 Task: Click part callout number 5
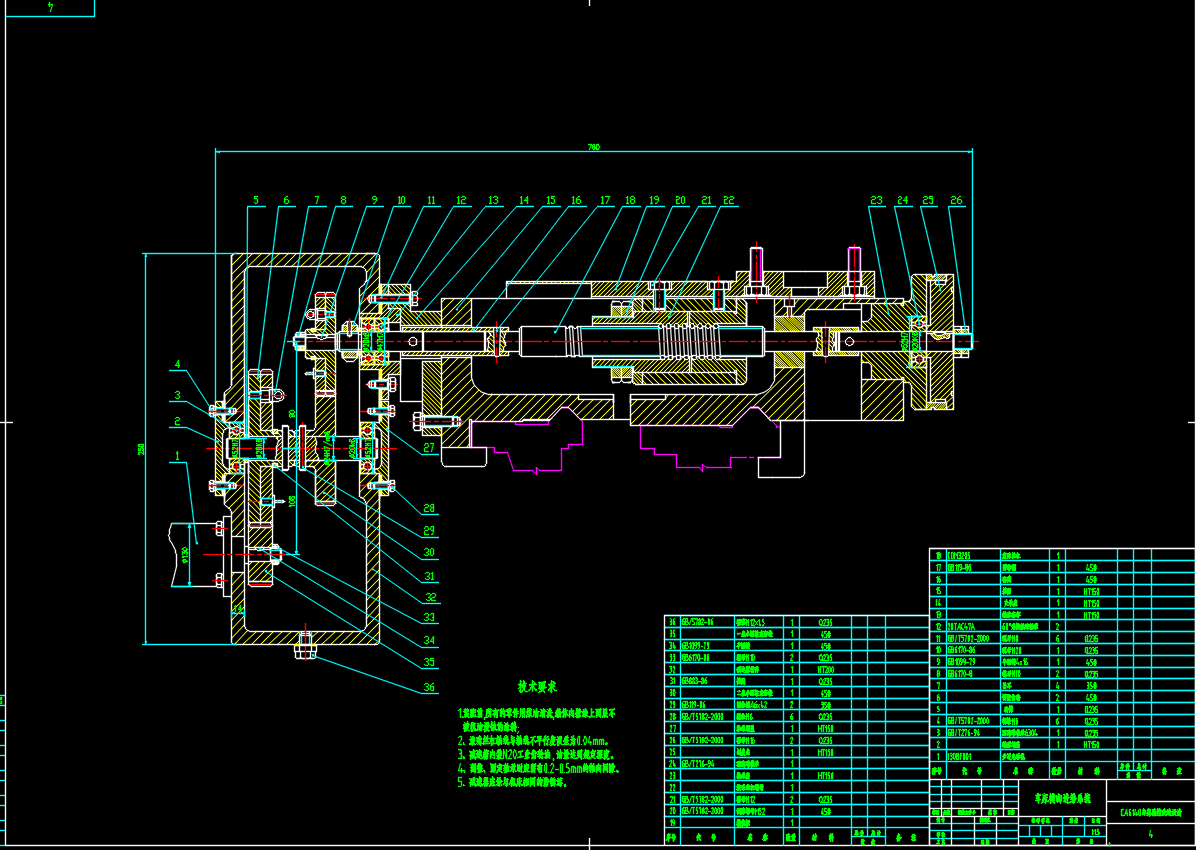255,201
